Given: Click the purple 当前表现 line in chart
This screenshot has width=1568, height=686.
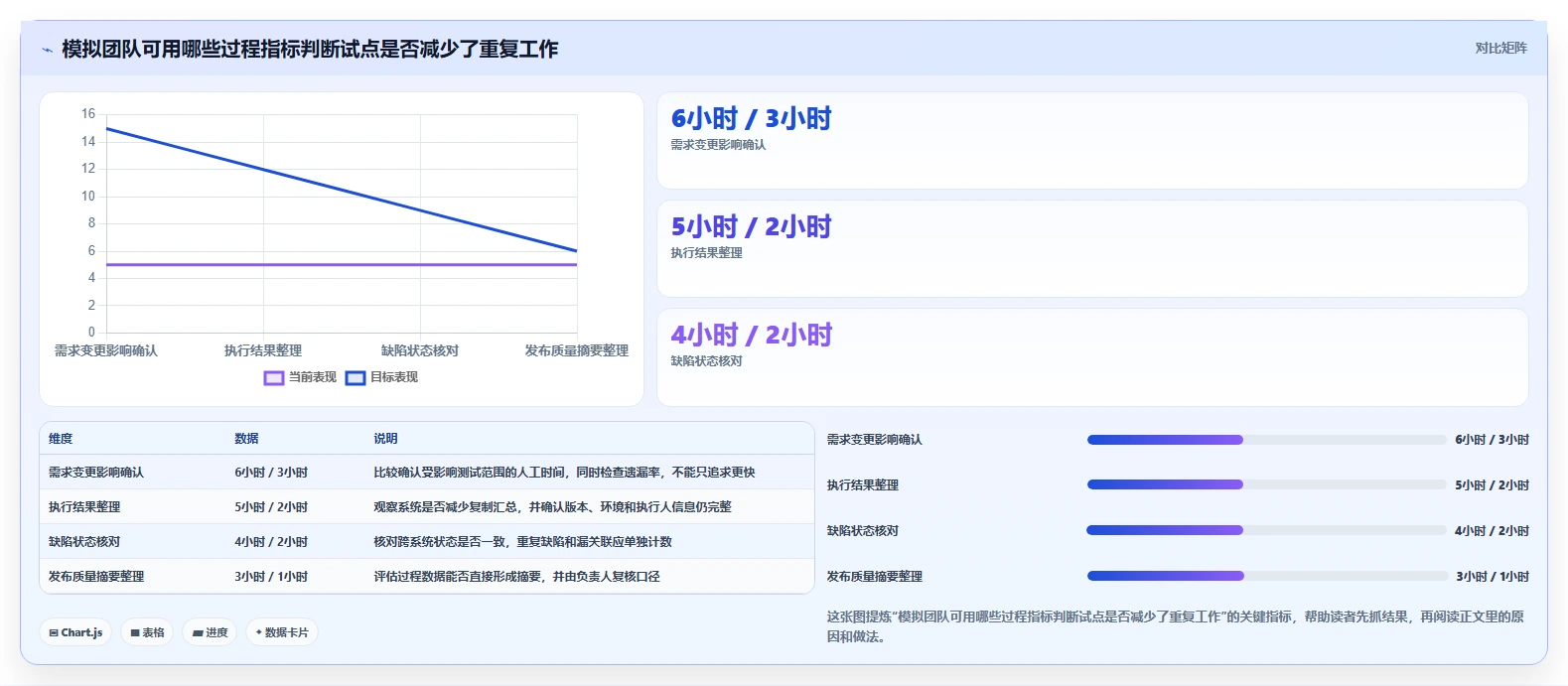Looking at the screenshot, I should (342, 265).
